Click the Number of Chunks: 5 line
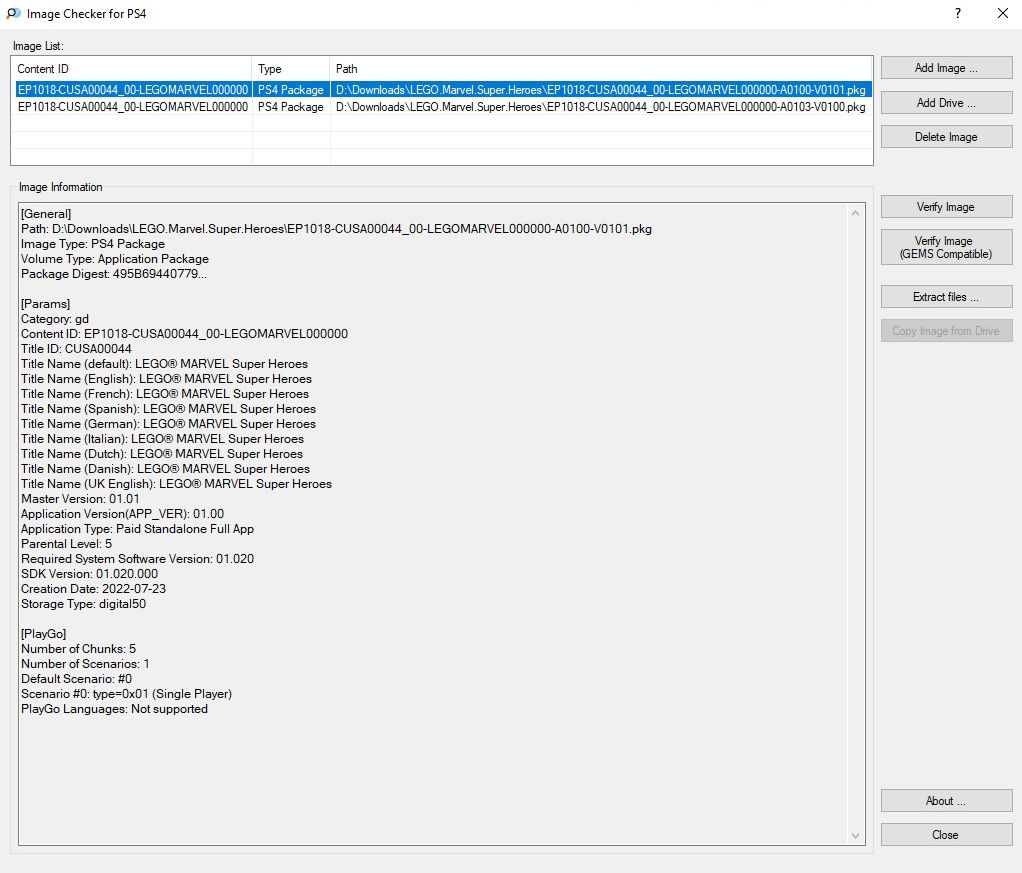 [x=78, y=649]
